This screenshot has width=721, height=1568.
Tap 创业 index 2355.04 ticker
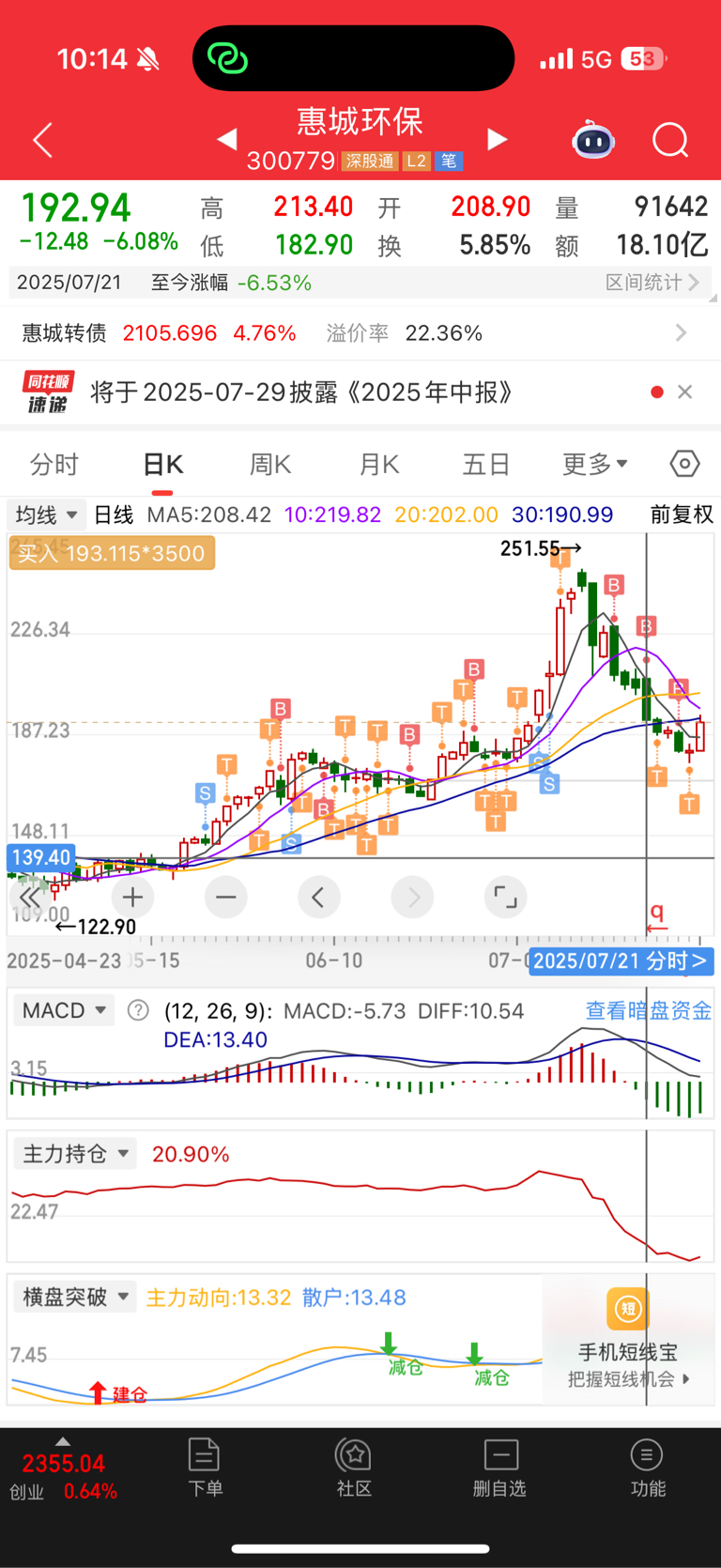(63, 1476)
